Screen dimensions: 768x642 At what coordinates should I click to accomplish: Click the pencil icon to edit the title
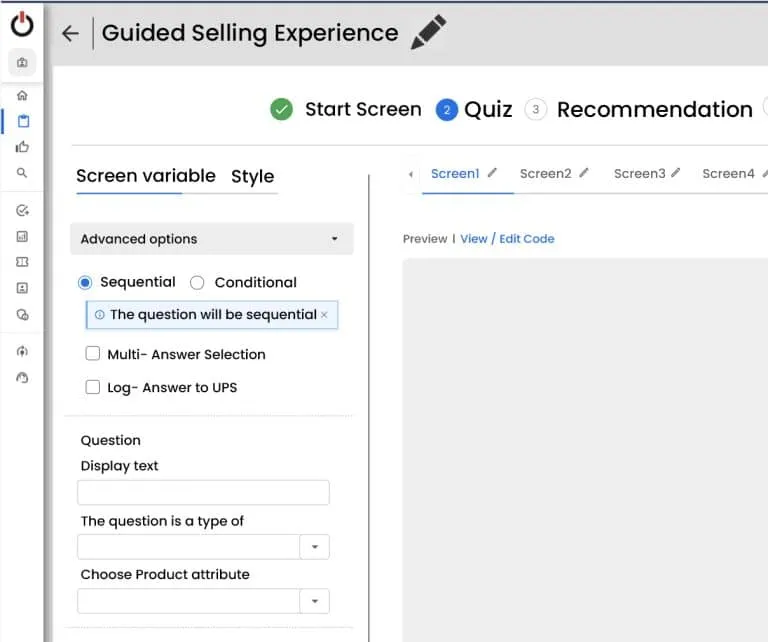coord(428,32)
